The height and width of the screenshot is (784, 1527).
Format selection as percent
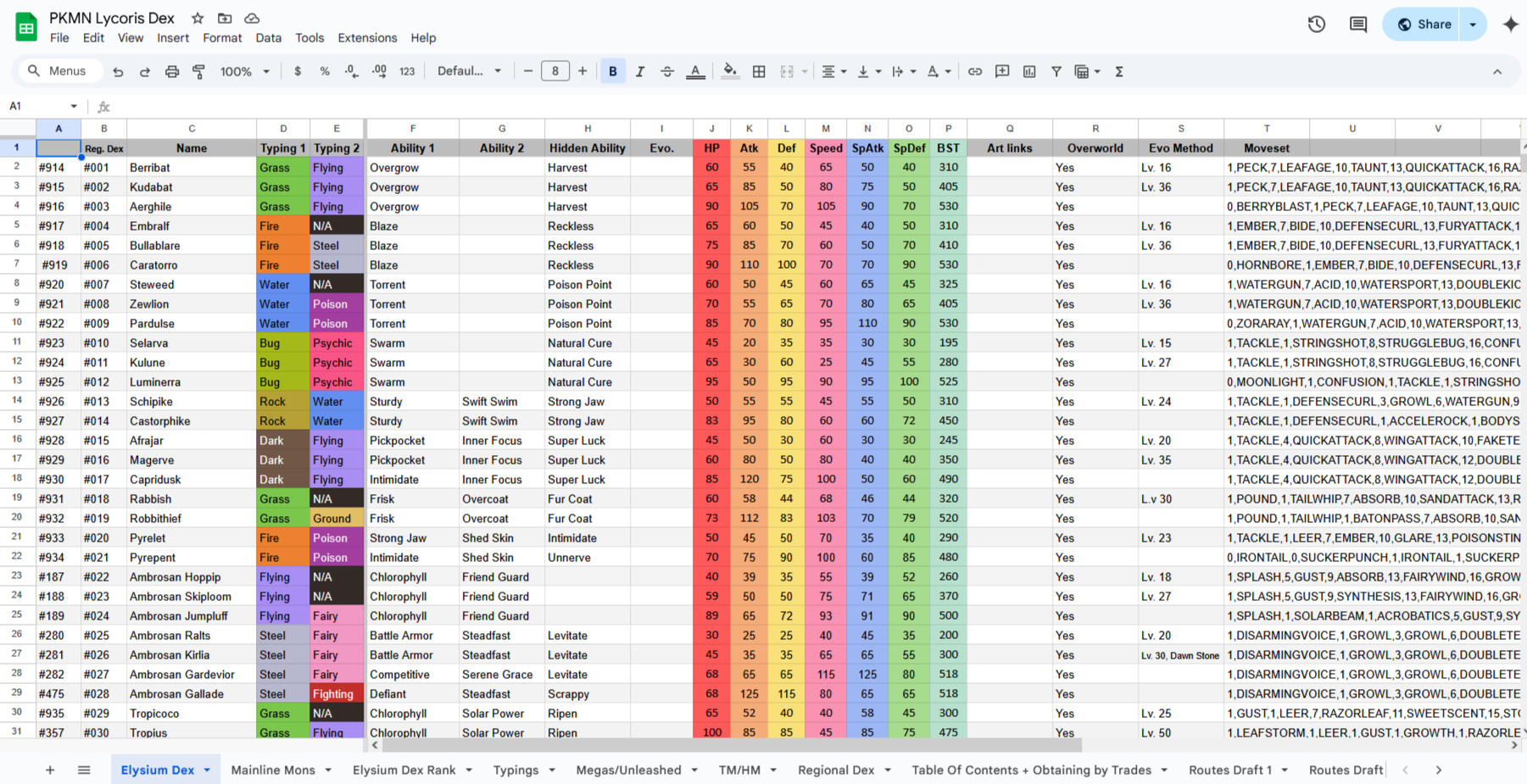coord(325,71)
